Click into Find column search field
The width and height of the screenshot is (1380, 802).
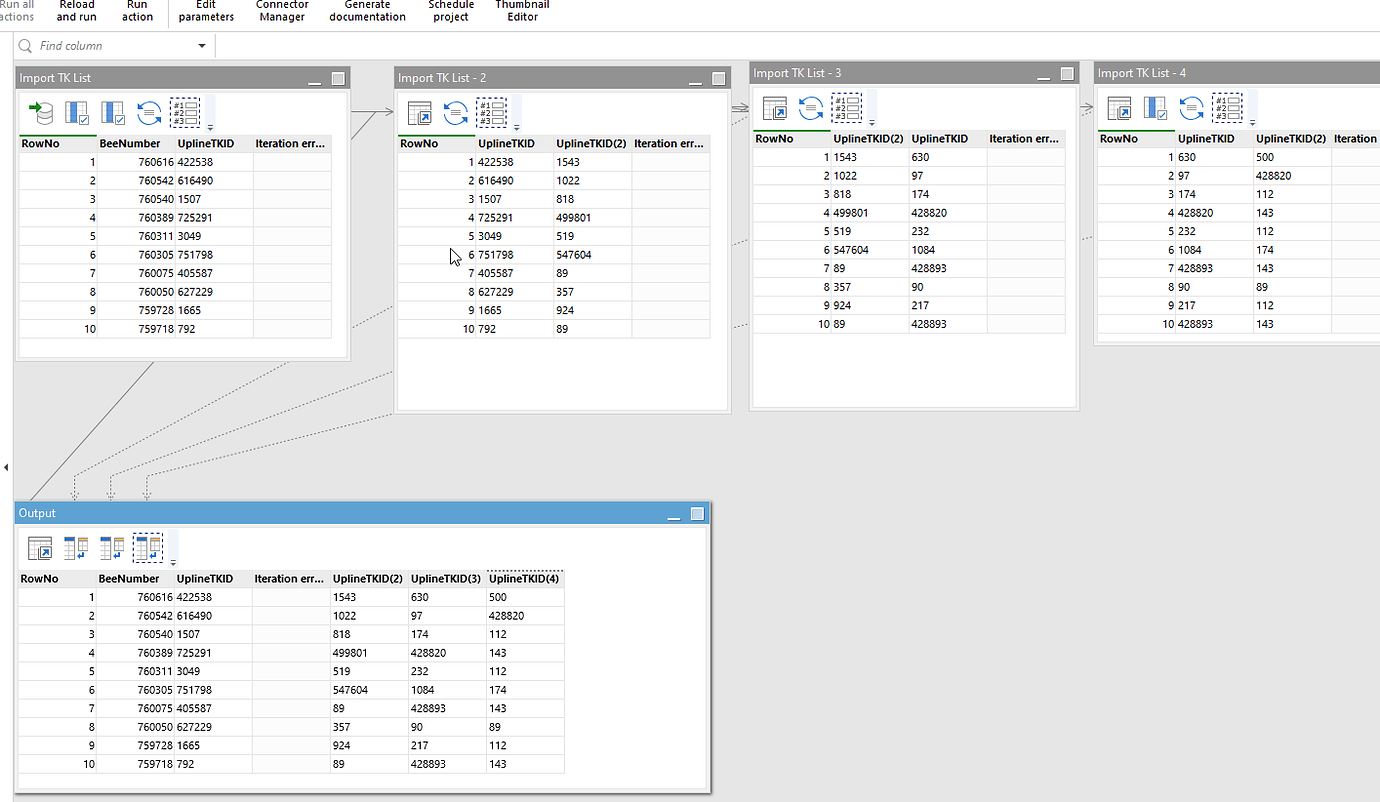[115, 46]
